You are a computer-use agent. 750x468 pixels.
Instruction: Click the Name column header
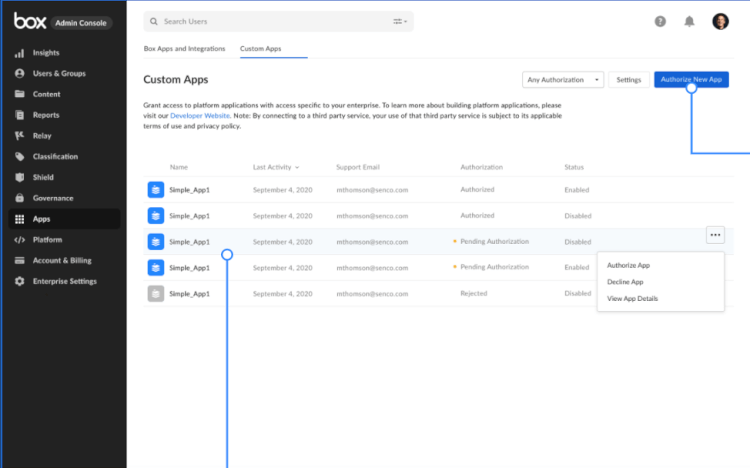coord(178,167)
